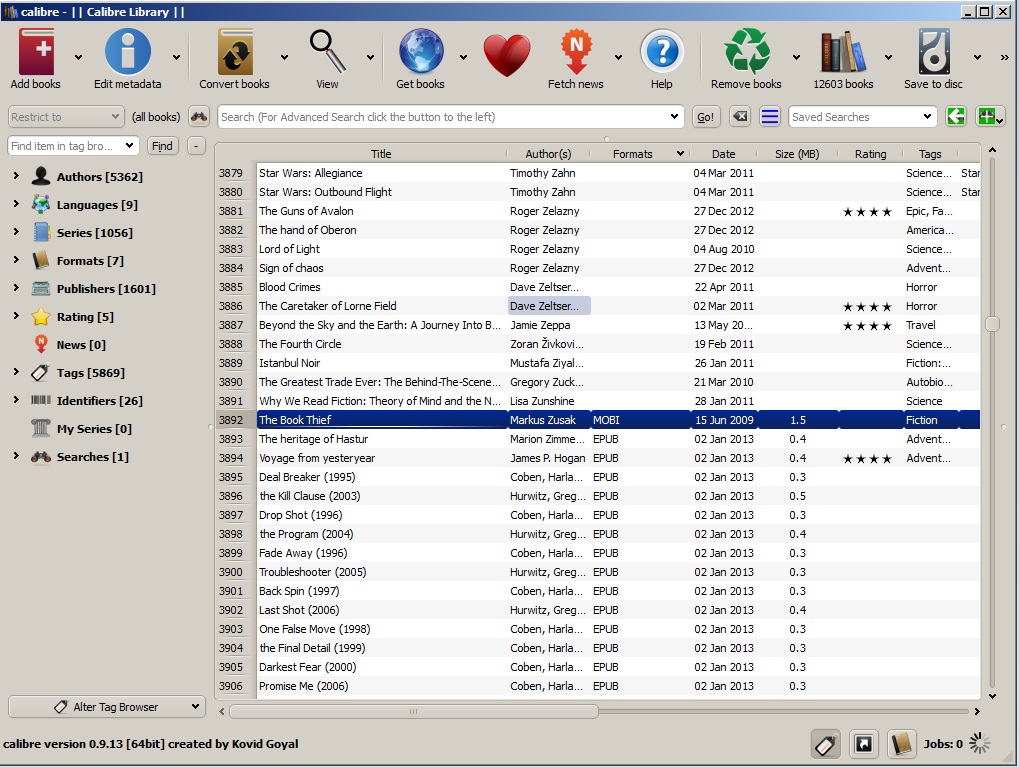This screenshot has width=1019, height=767.
Task: Click the My Series column icon
Action: click(x=41, y=428)
